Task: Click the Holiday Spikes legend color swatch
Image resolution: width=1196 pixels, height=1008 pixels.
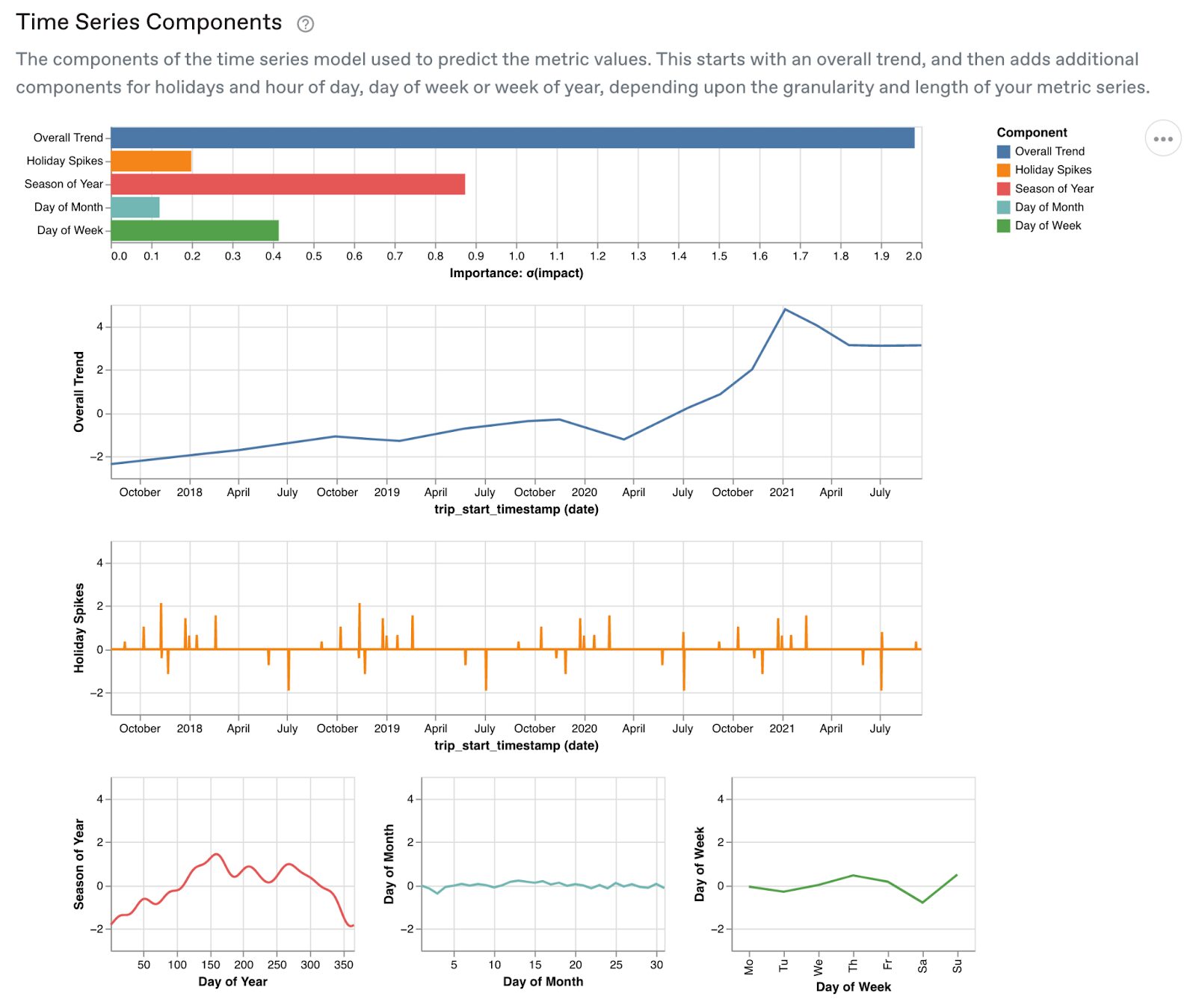Action: (x=1002, y=170)
